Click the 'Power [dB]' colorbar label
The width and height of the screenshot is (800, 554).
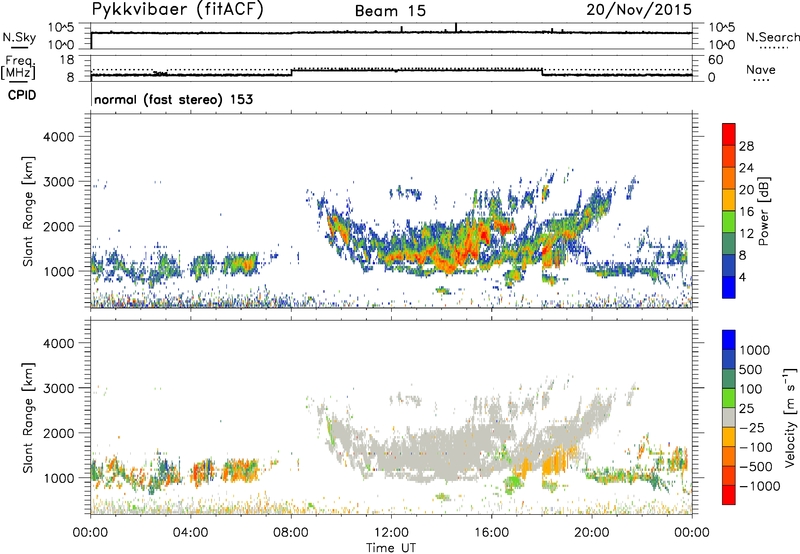[x=763, y=211]
